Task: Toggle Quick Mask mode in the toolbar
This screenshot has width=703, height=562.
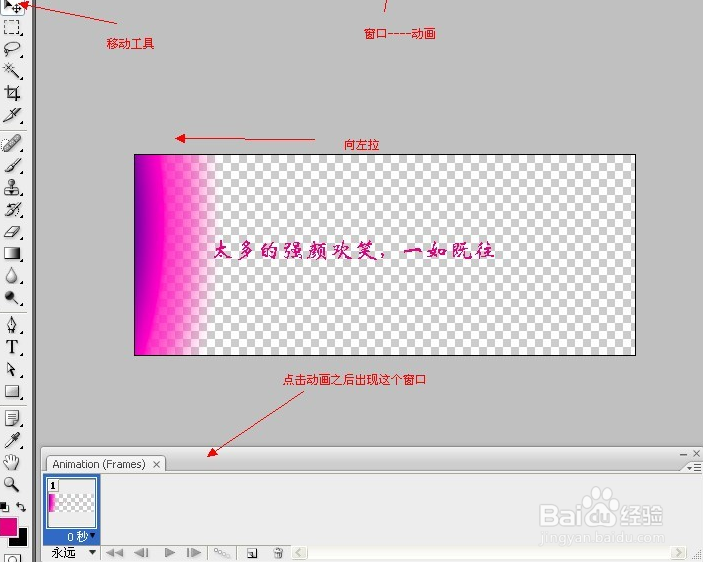Action: click(x=12, y=558)
